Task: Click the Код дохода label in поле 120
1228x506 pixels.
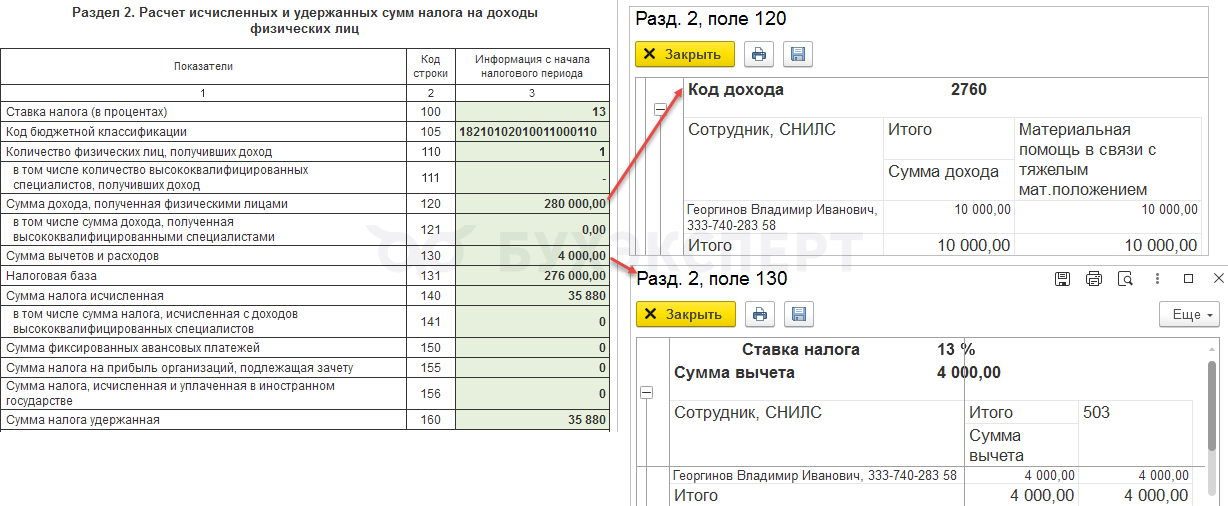Action: (x=736, y=90)
